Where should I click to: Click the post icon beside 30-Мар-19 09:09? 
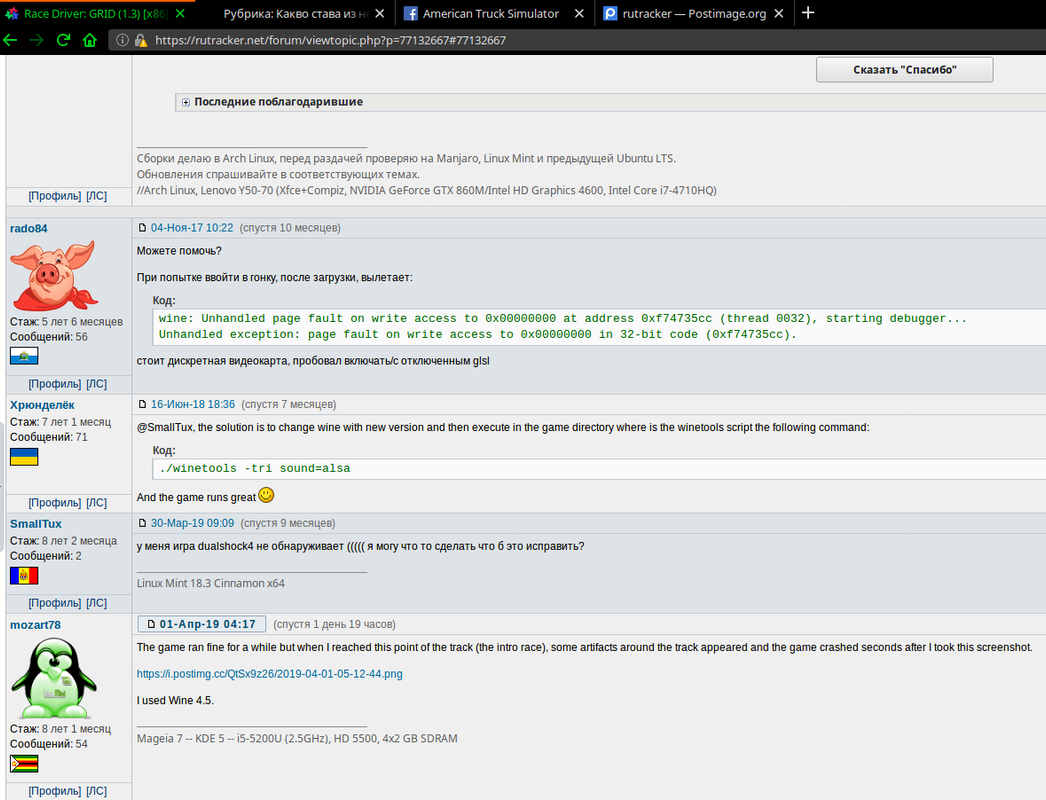[142, 523]
